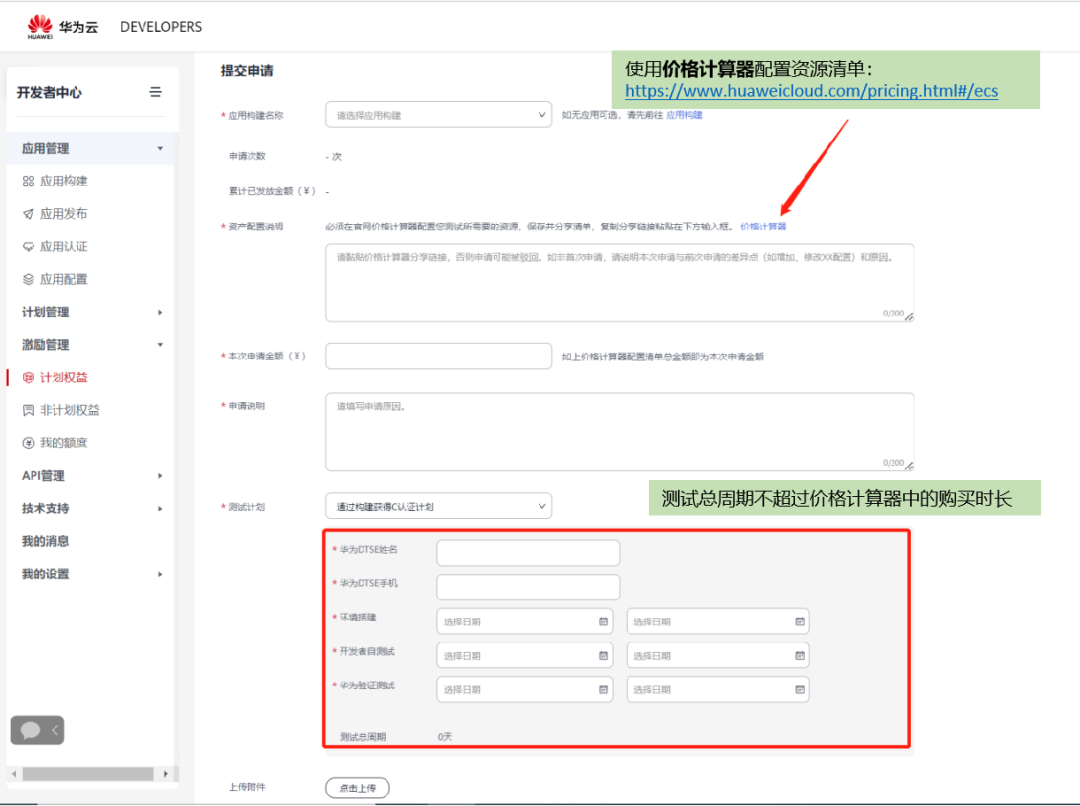Focus the 华为DTSE手机 input field

coord(528,587)
